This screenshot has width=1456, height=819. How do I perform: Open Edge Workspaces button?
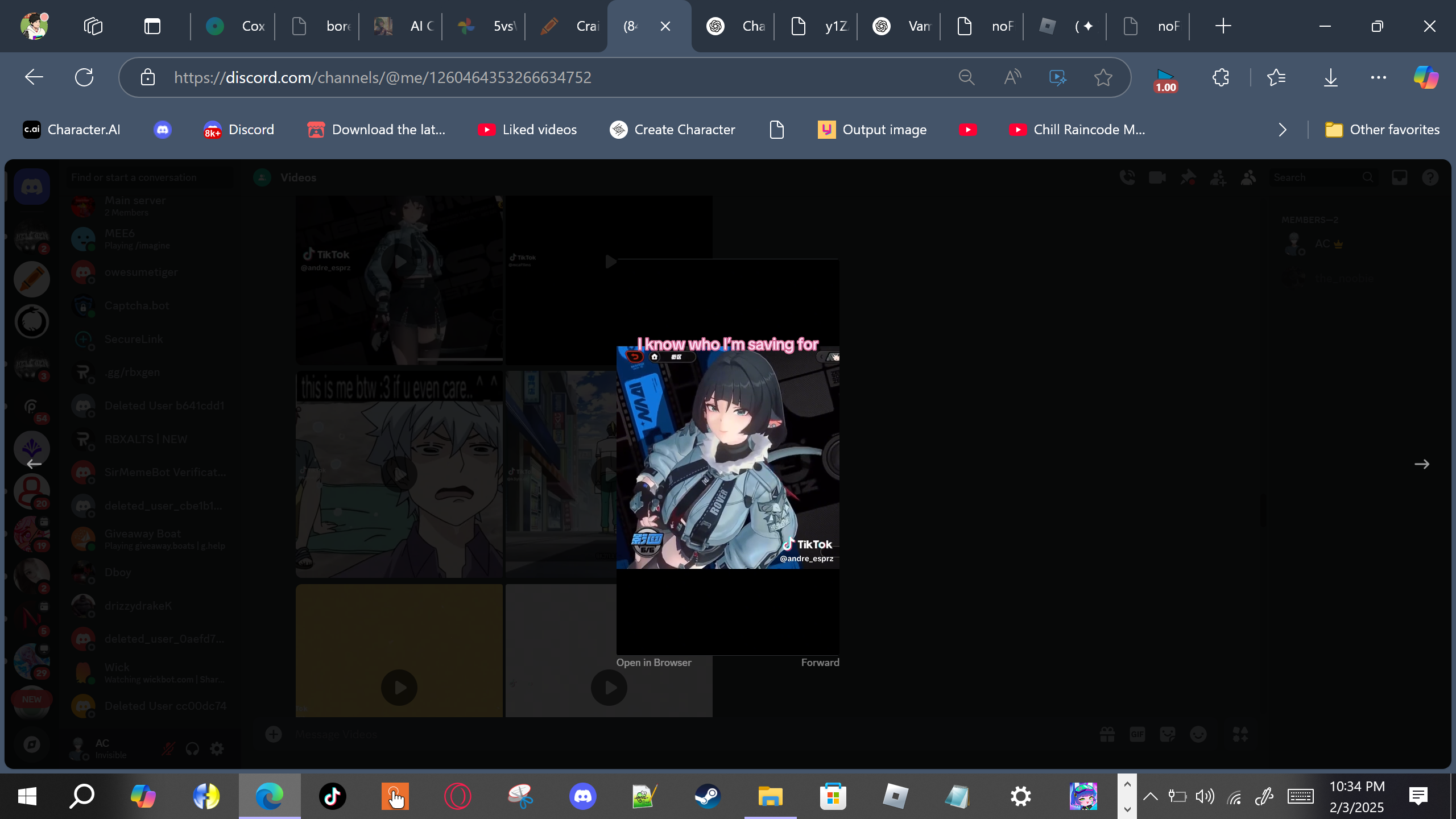(x=93, y=26)
